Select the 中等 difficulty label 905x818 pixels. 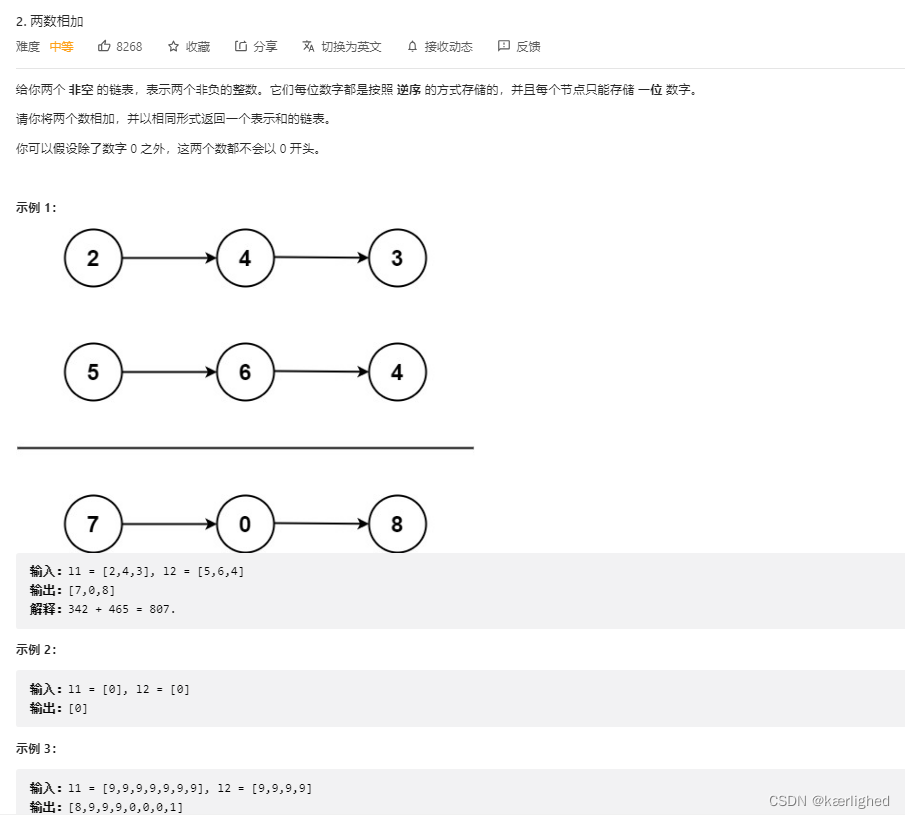[x=61, y=46]
